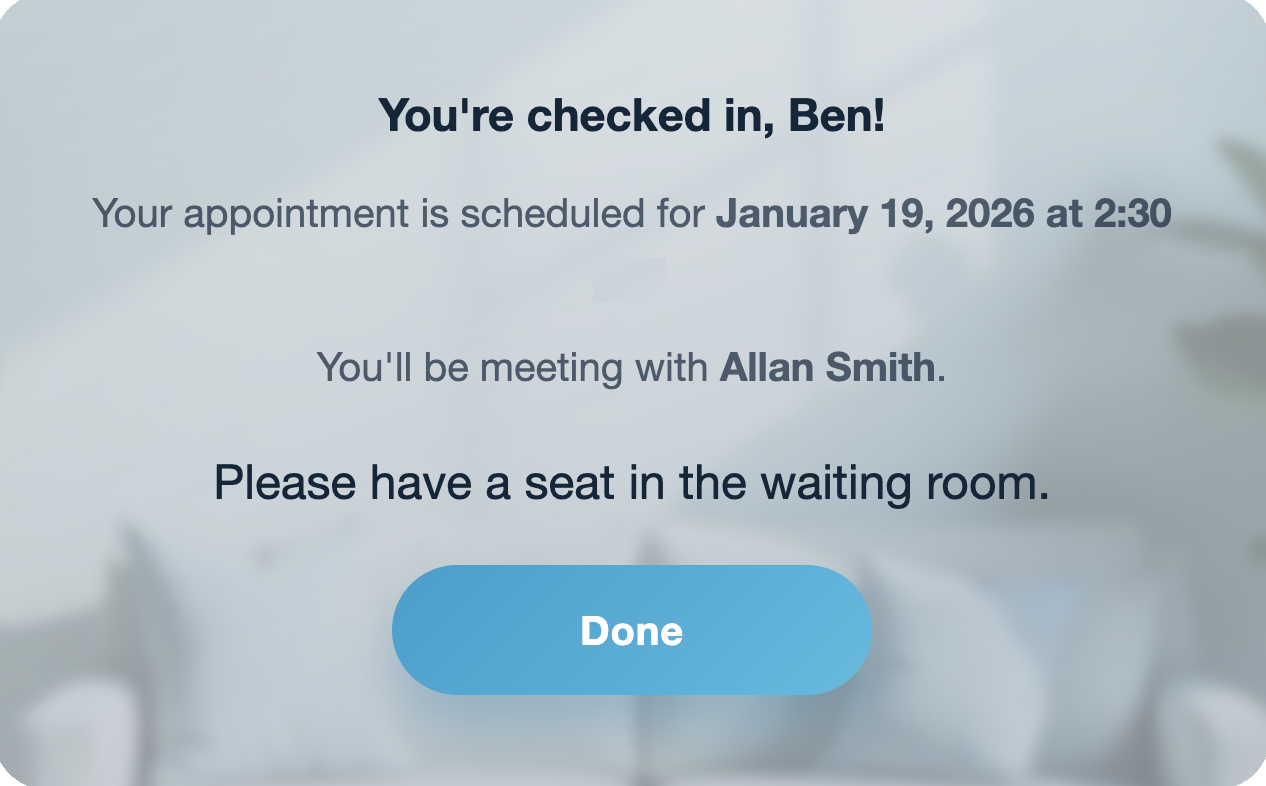Click the time 2:30 in the appointment text
Viewport: 1266px width, 786px height.
[1138, 213]
